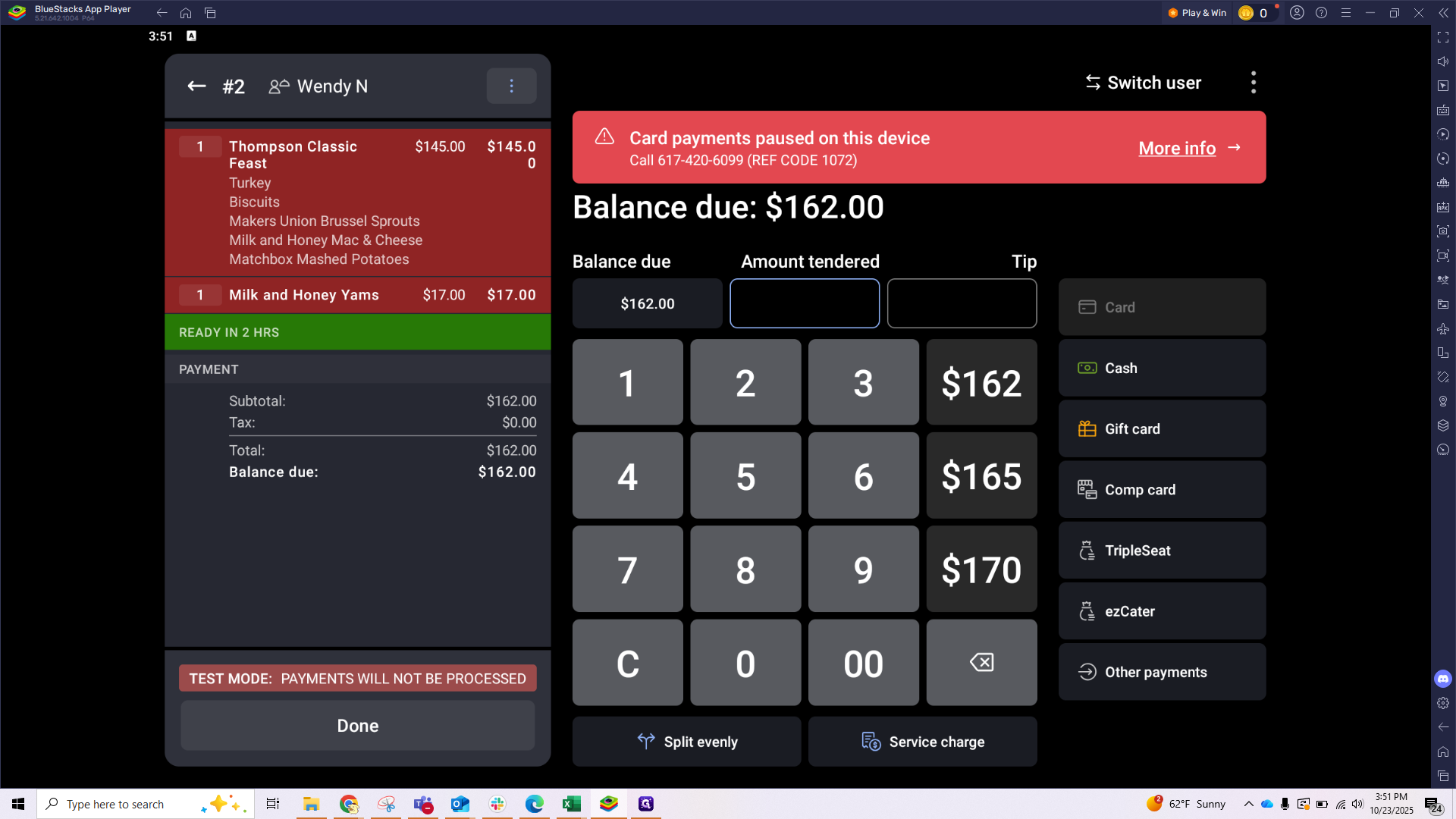
Task: Open Excel from the Windows taskbar
Action: [571, 804]
